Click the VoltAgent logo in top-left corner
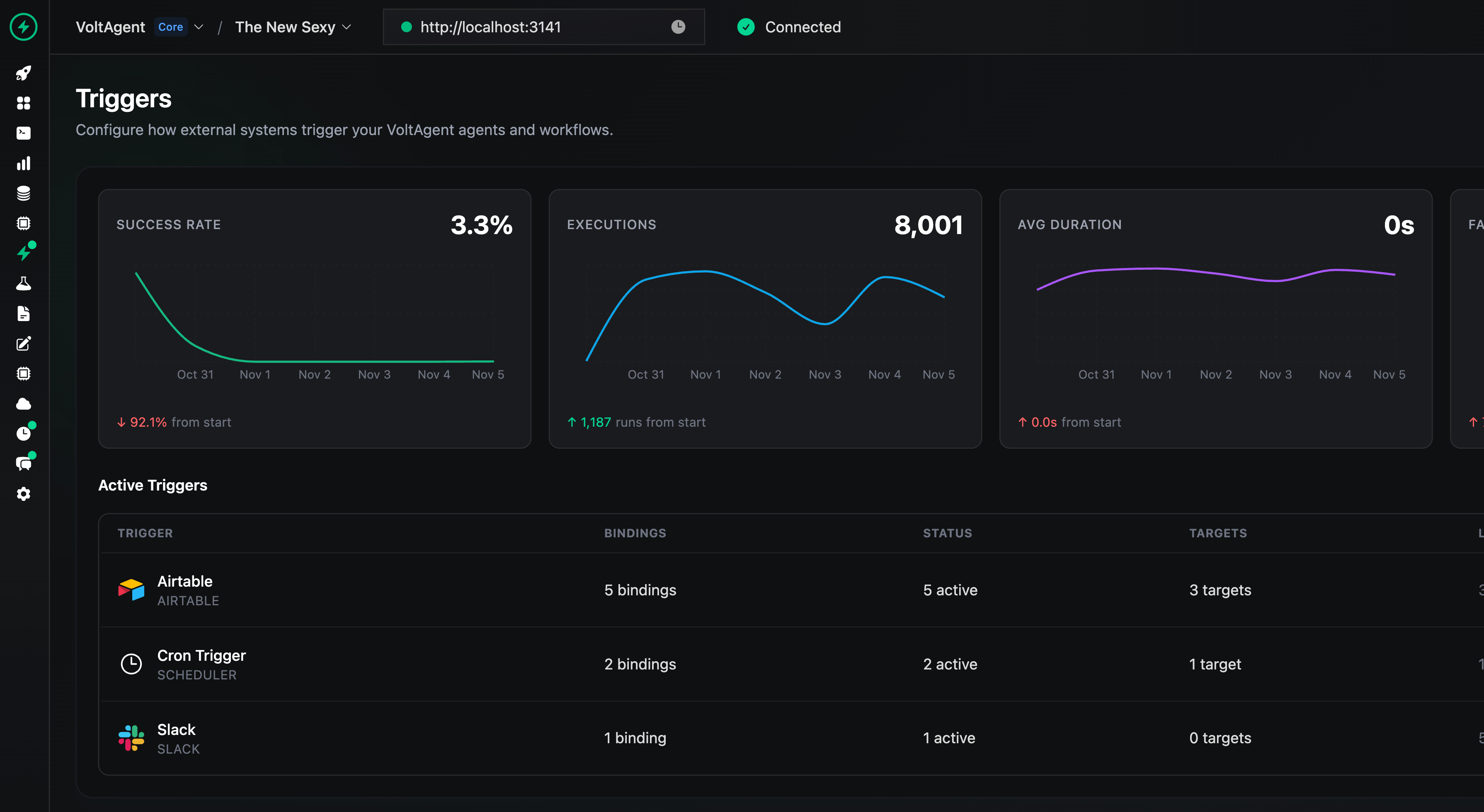1484x812 pixels. point(24,27)
